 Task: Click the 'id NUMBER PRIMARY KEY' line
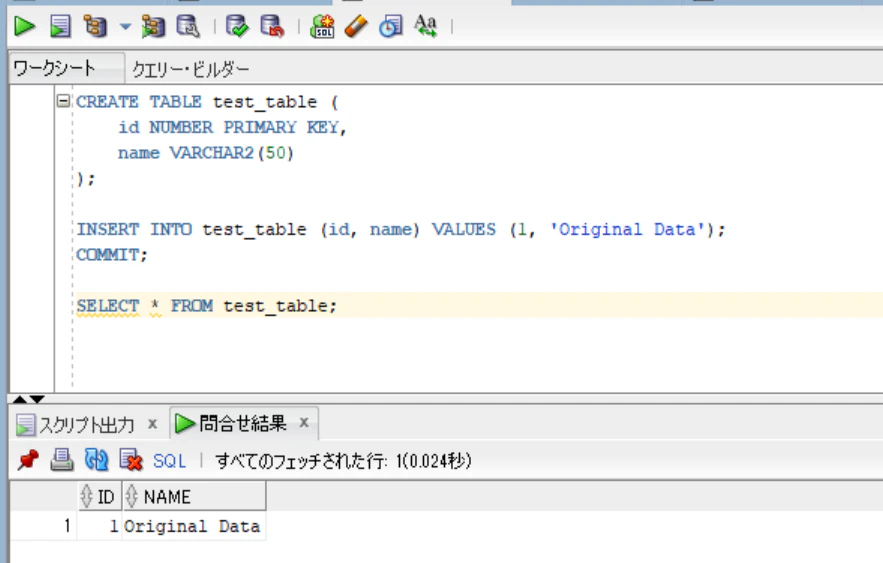231,128
